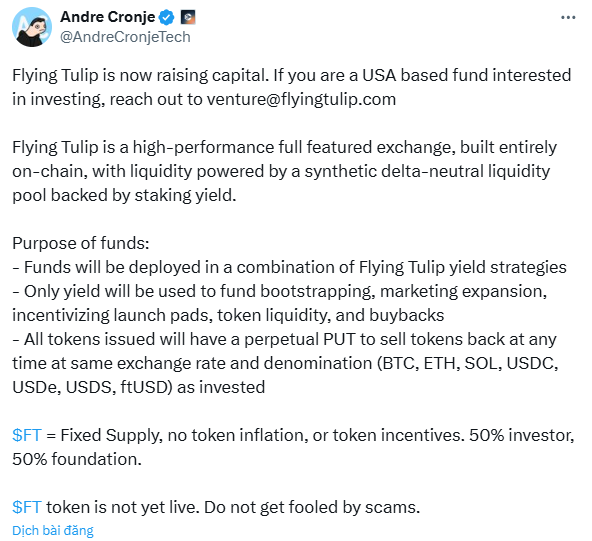Select the "Purpose of funds:" heading text
This screenshot has height=541, width=592.
click(x=81, y=244)
